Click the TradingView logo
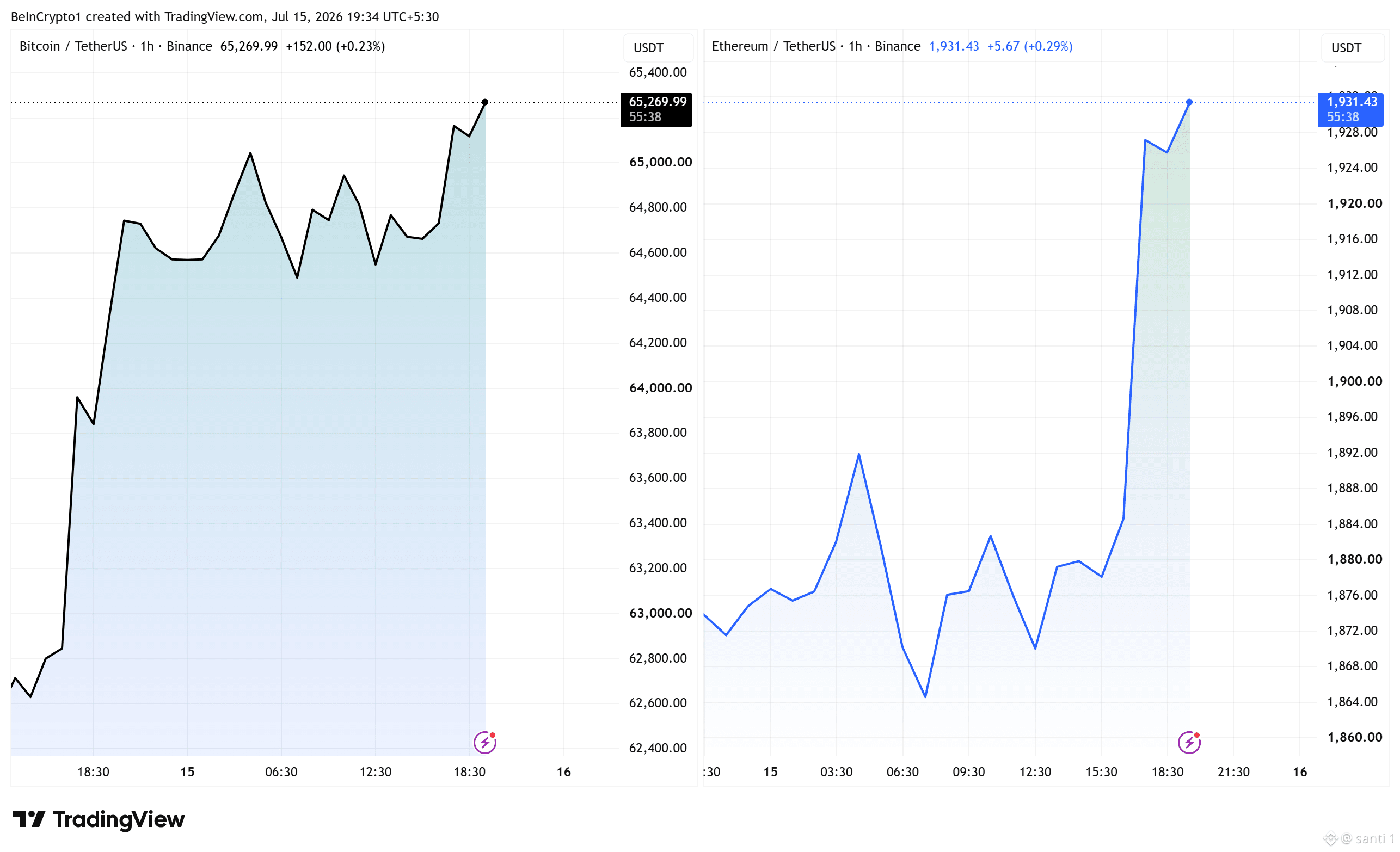1400x852 pixels. [99, 819]
